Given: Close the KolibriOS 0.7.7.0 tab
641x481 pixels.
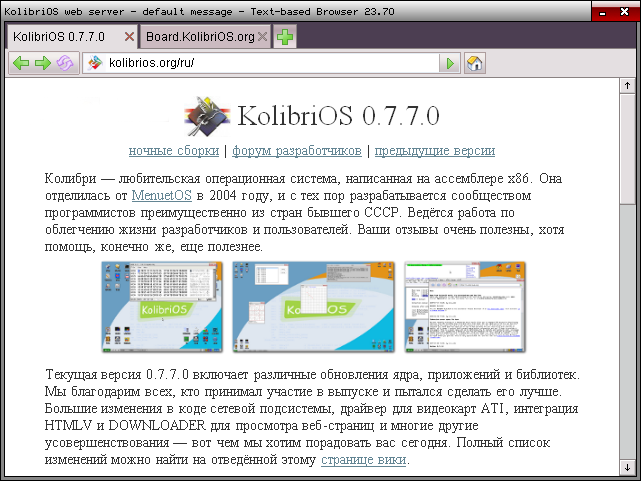Looking at the screenshot, I should 129,37.
